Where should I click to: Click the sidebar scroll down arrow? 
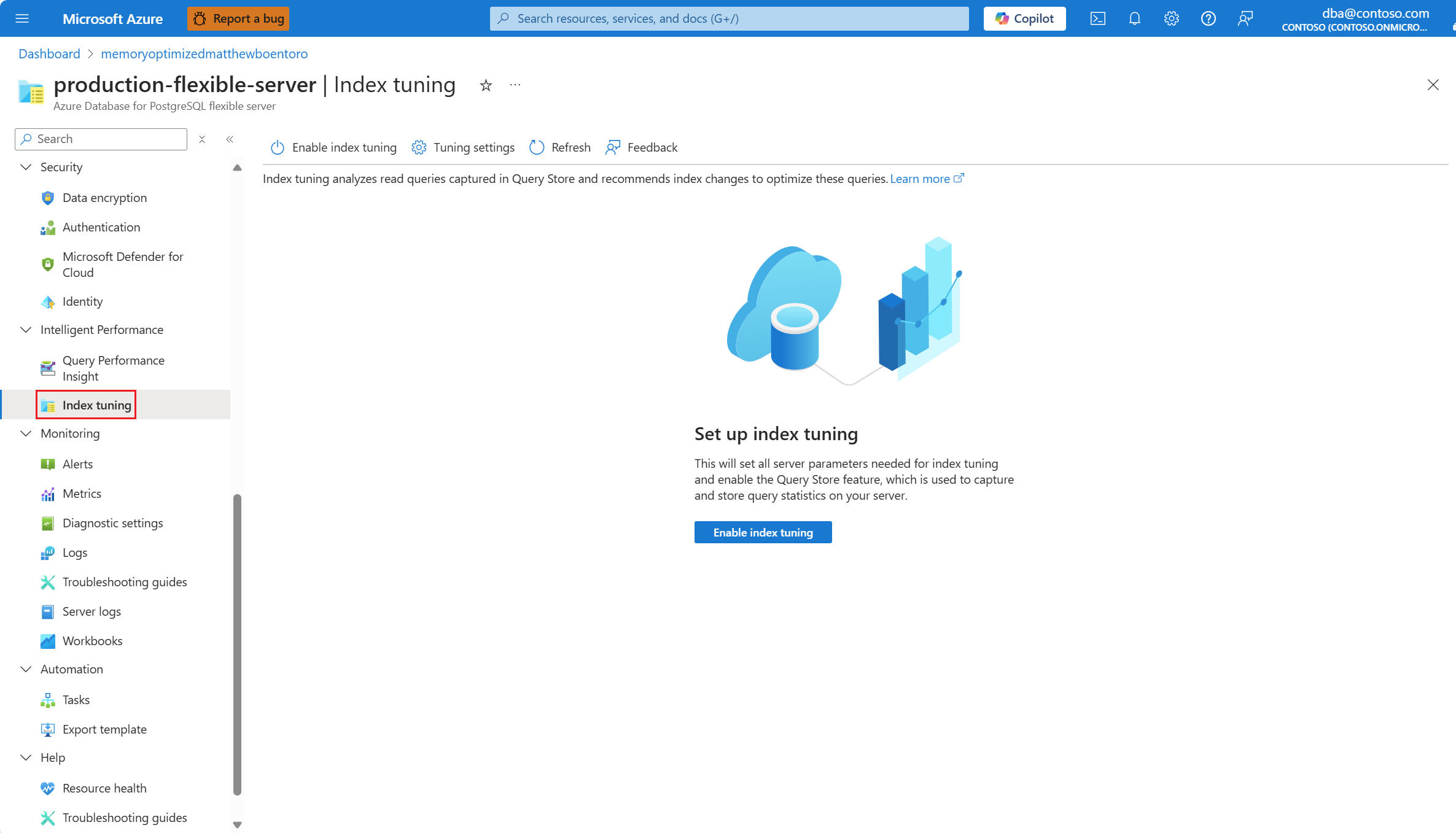coord(237,824)
